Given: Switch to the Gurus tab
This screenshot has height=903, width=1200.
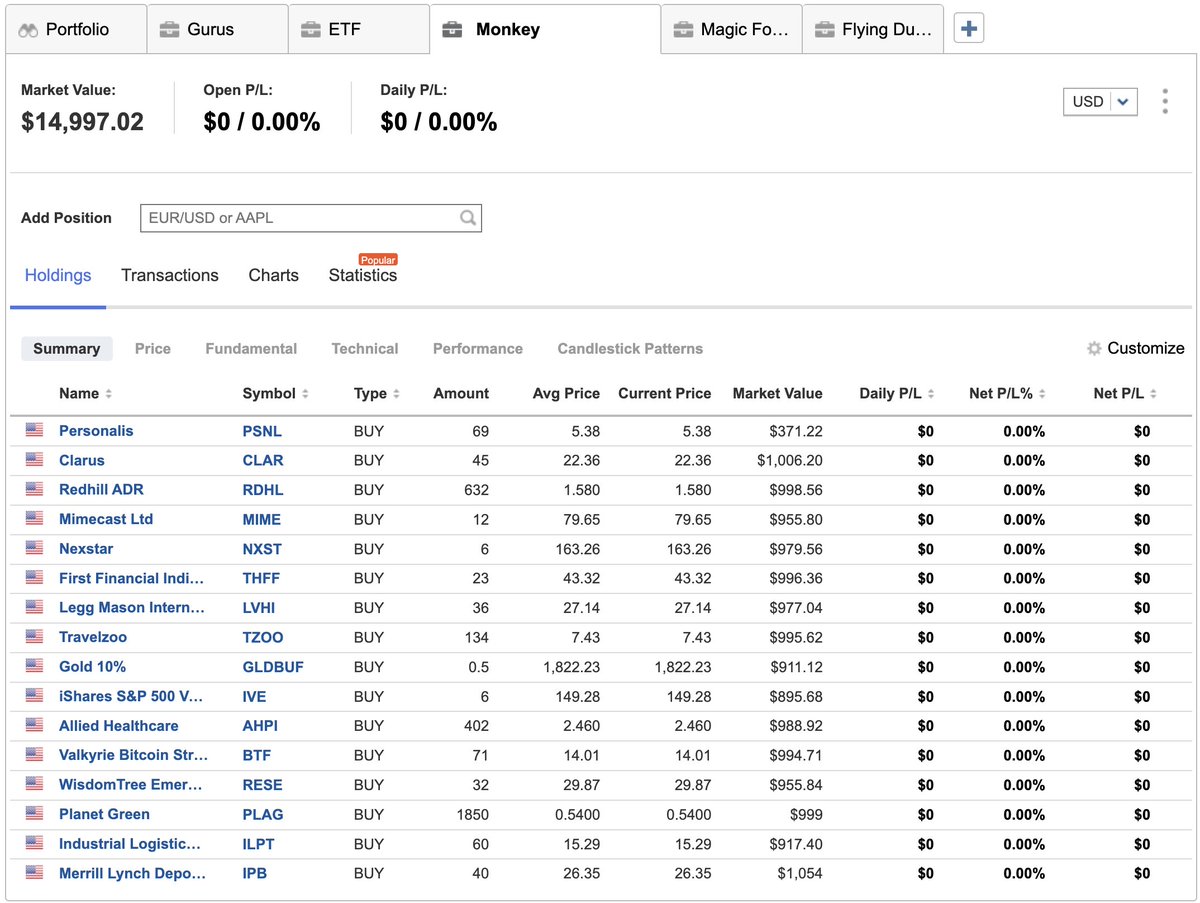Looking at the screenshot, I should 218,29.
